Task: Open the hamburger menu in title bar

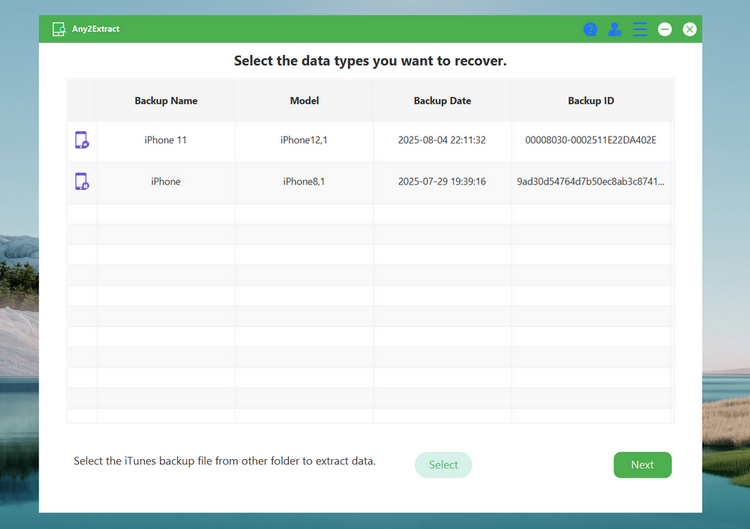Action: click(640, 29)
